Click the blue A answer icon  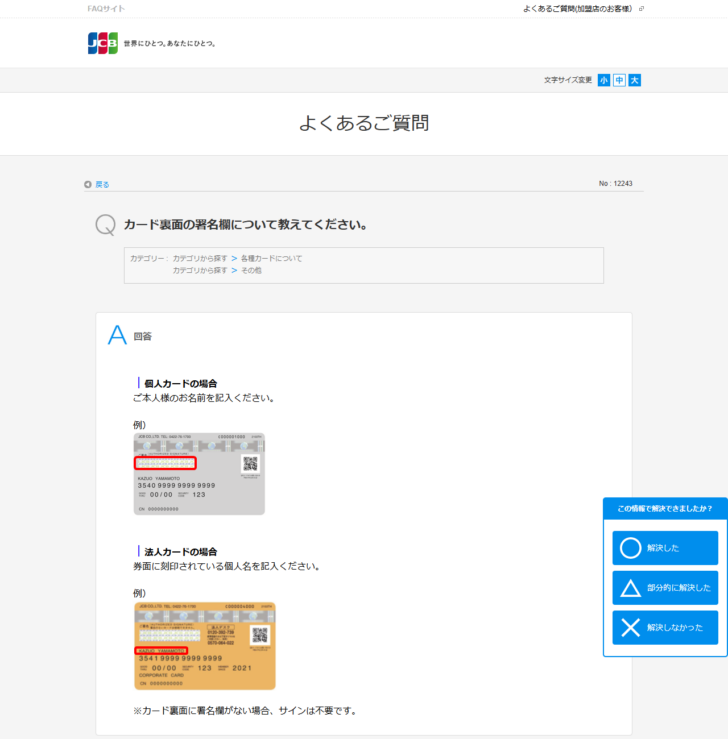tap(117, 335)
